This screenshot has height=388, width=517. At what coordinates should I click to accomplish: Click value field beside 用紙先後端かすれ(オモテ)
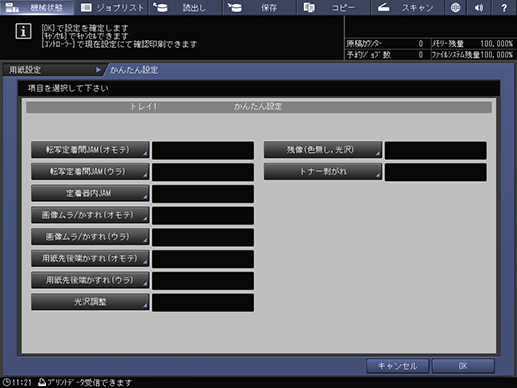pyautogui.click(x=203, y=259)
